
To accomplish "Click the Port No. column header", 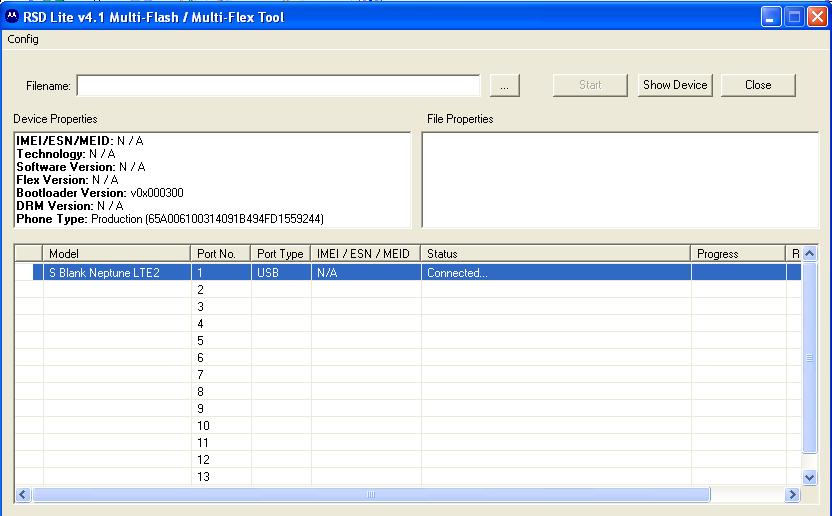I will [220, 254].
